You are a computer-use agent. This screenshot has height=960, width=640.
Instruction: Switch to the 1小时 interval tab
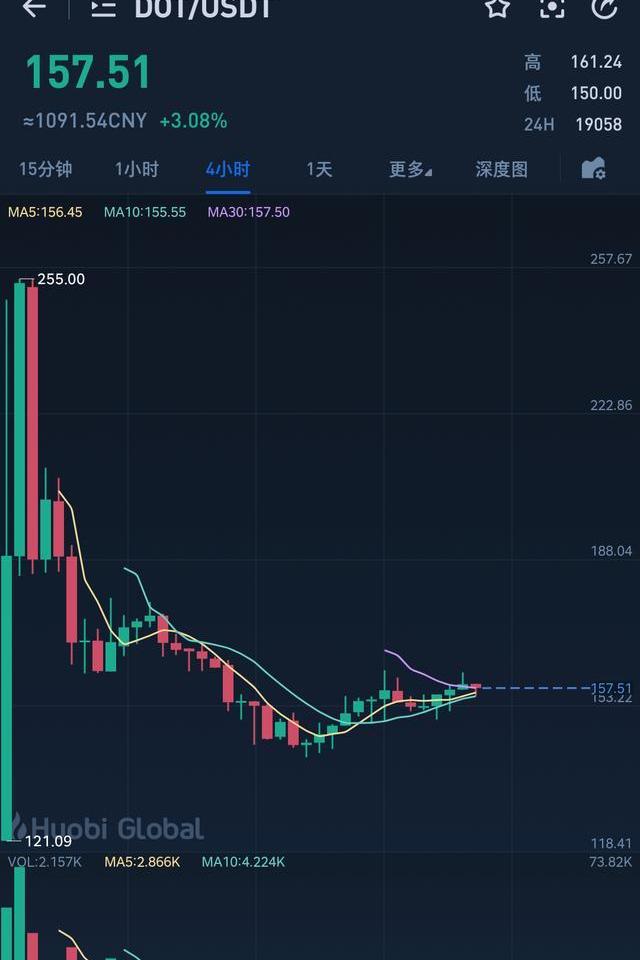137,169
